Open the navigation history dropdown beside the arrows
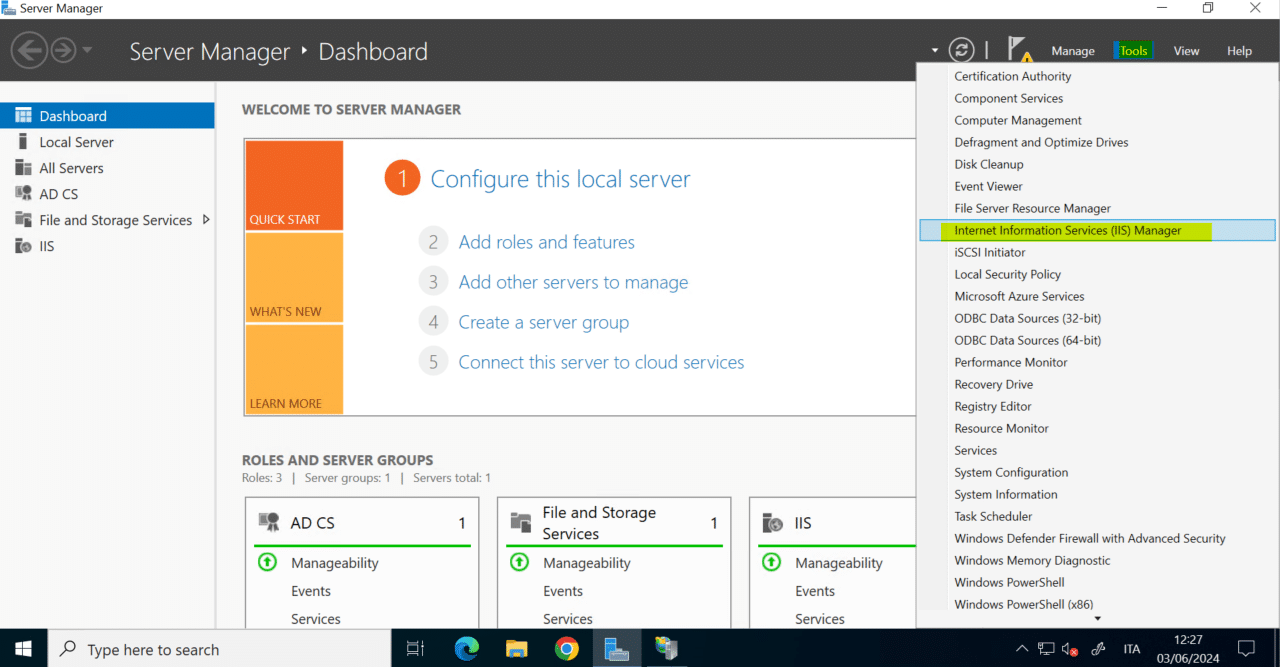Viewport: 1280px width, 667px height. 88,50
